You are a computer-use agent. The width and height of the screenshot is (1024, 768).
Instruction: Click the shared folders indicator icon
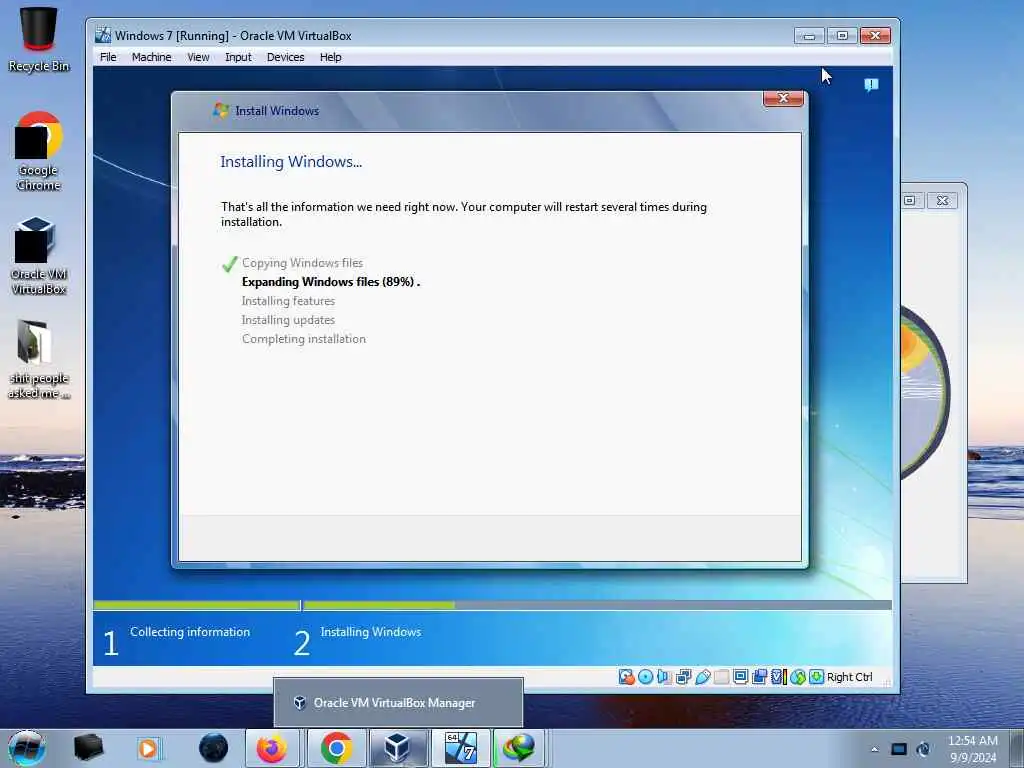722,677
